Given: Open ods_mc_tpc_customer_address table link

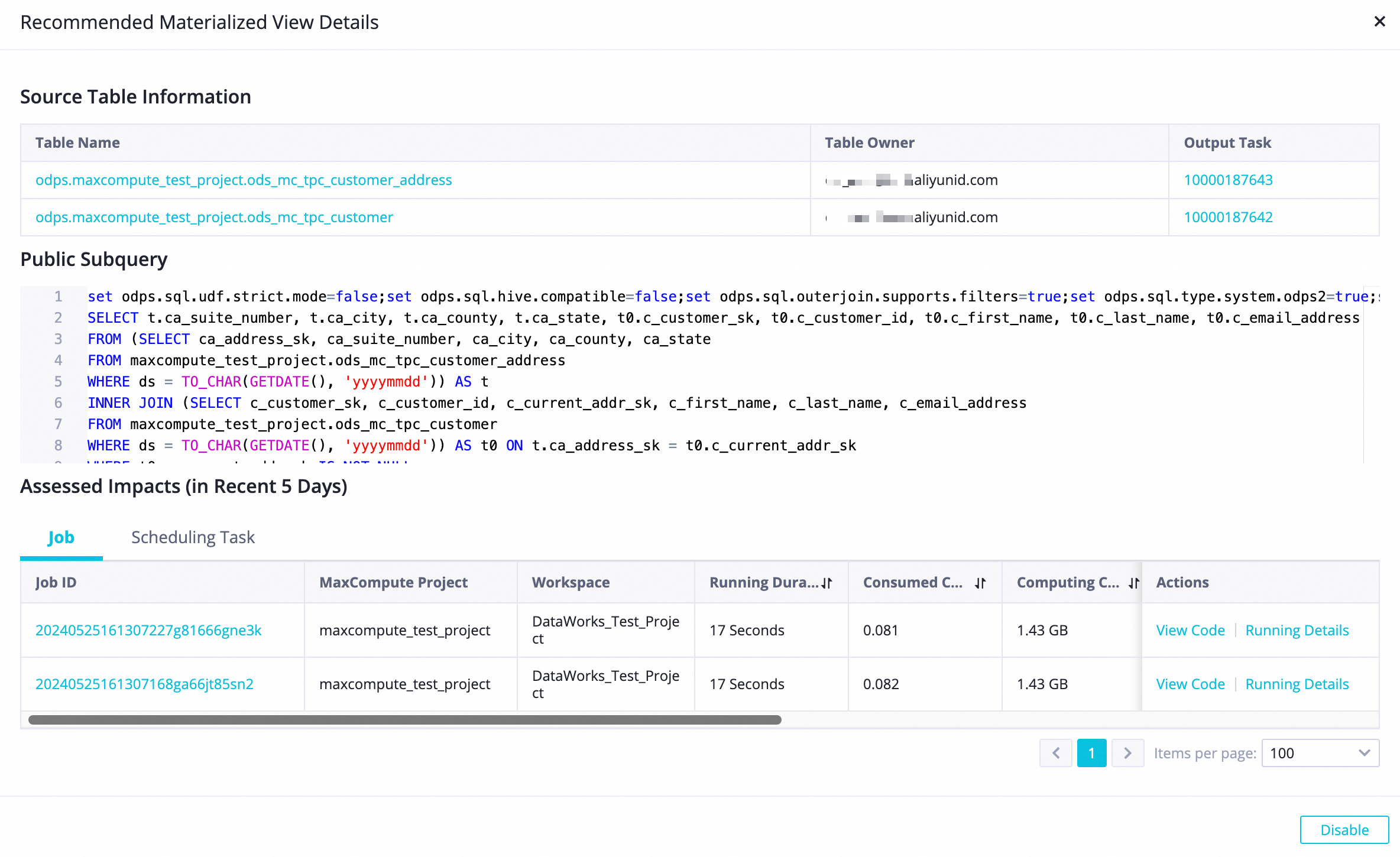Looking at the screenshot, I should pyautogui.click(x=244, y=180).
